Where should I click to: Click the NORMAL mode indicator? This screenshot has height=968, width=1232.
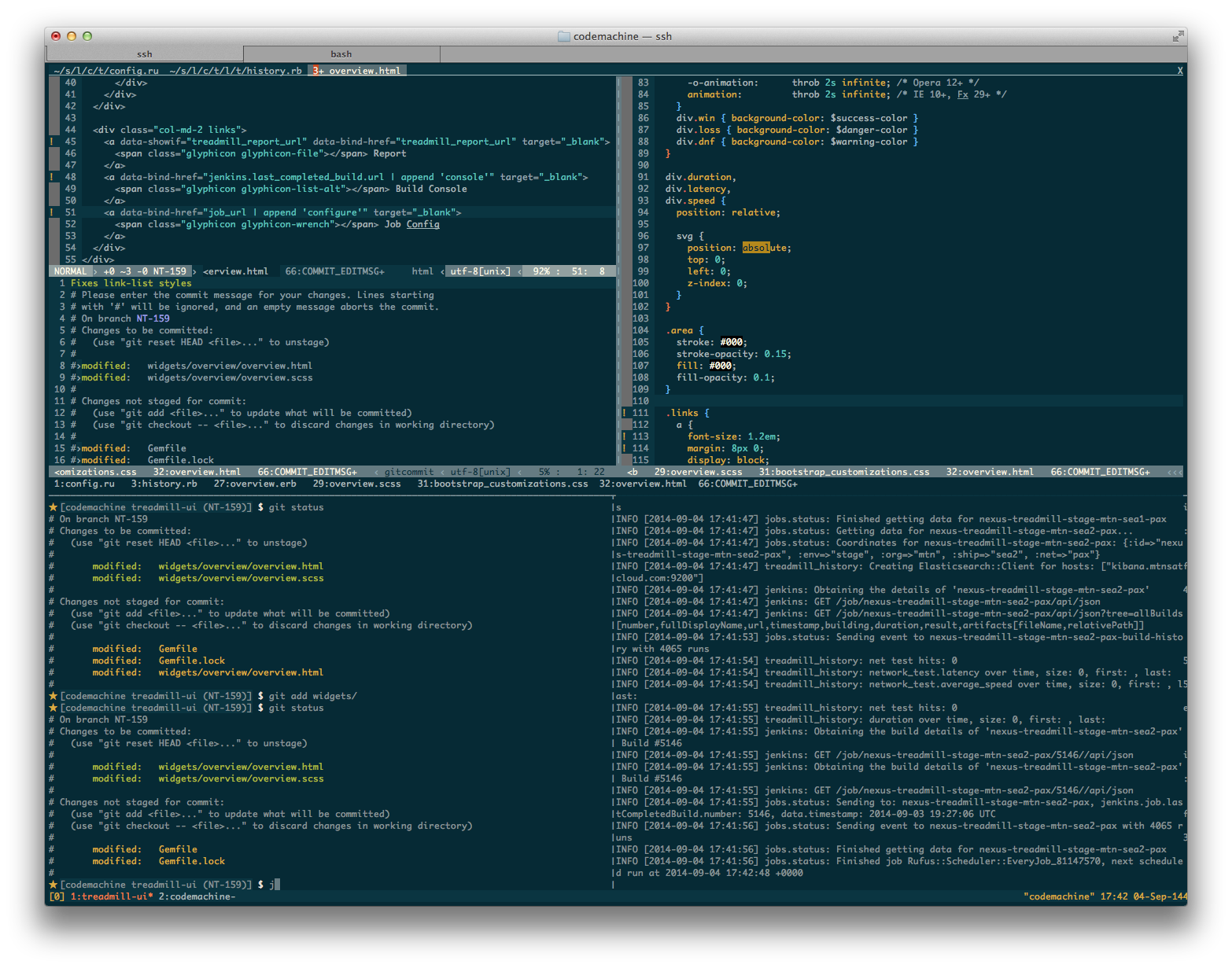click(x=70, y=271)
